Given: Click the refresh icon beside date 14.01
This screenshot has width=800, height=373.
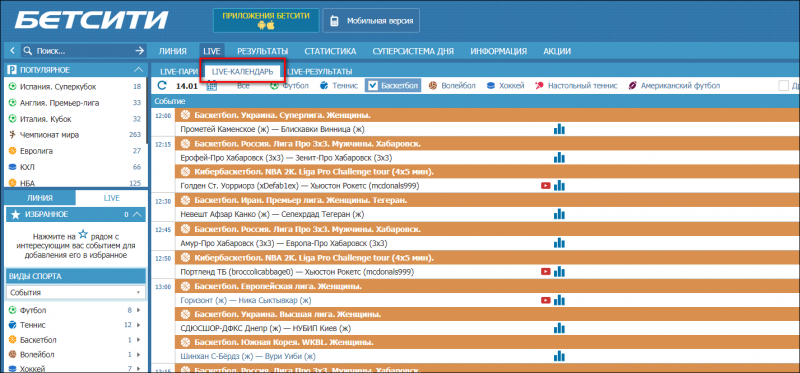Looking at the screenshot, I should [x=162, y=86].
